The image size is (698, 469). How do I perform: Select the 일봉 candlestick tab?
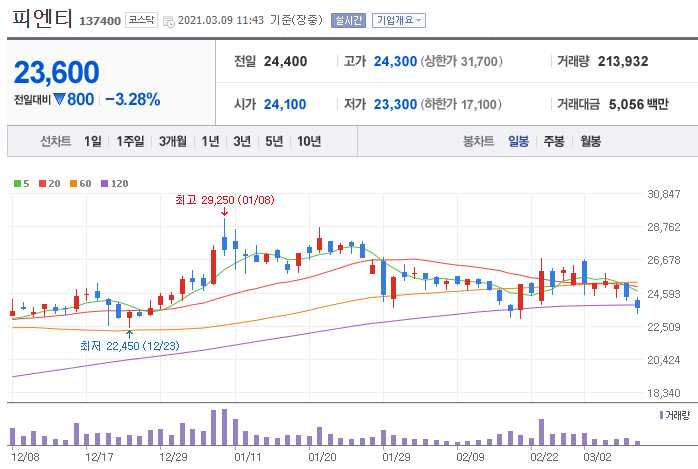[518, 142]
